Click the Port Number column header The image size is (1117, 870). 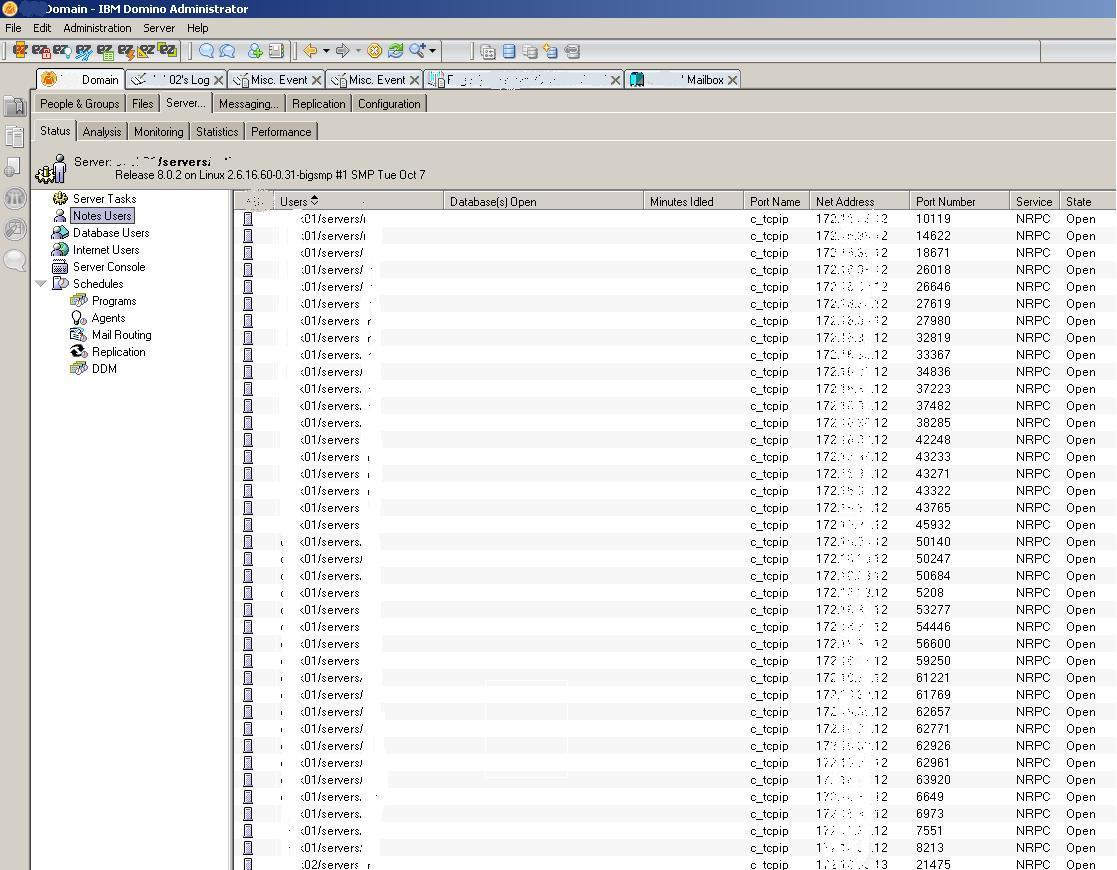(x=959, y=202)
